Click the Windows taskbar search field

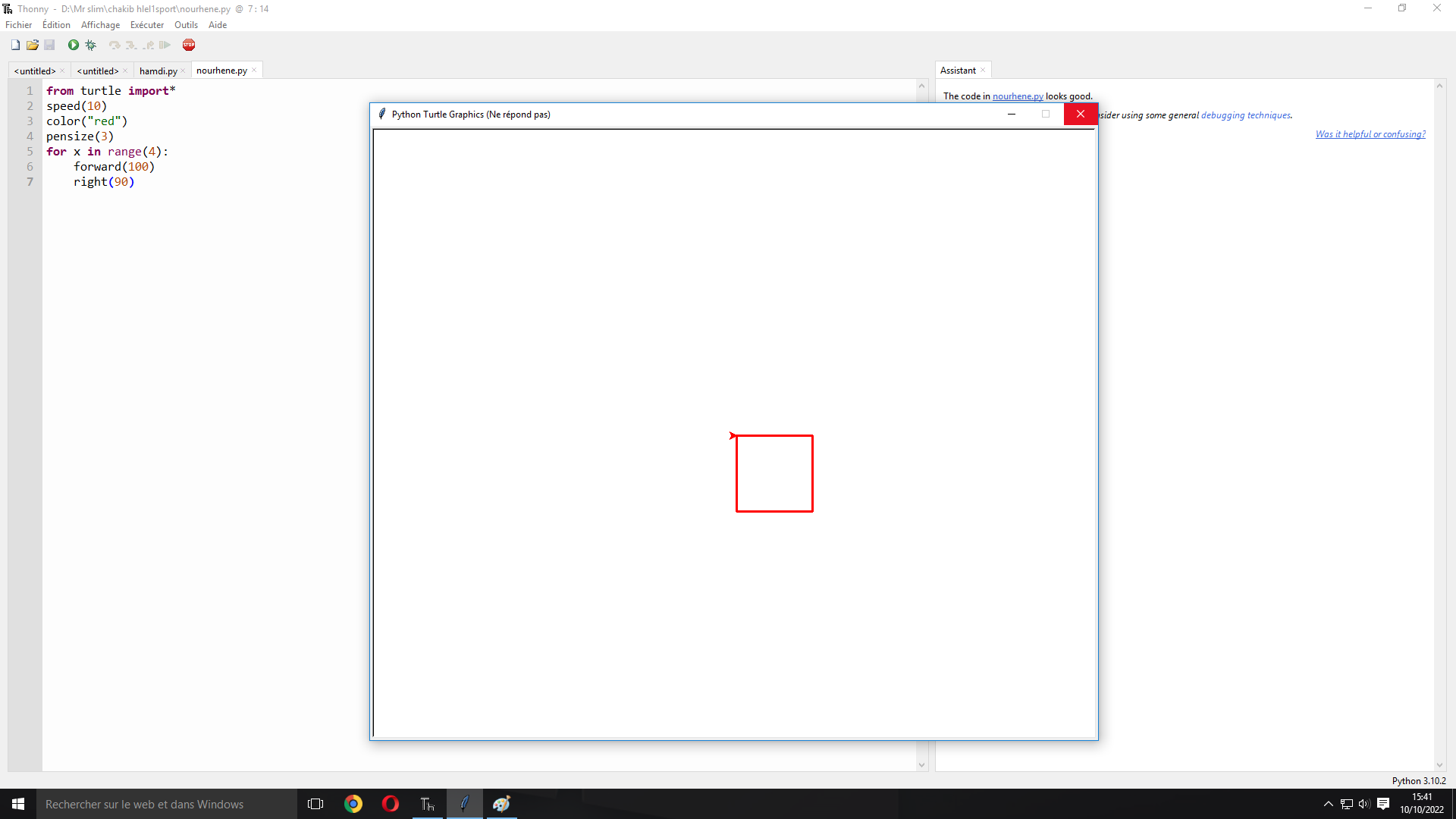point(167,804)
